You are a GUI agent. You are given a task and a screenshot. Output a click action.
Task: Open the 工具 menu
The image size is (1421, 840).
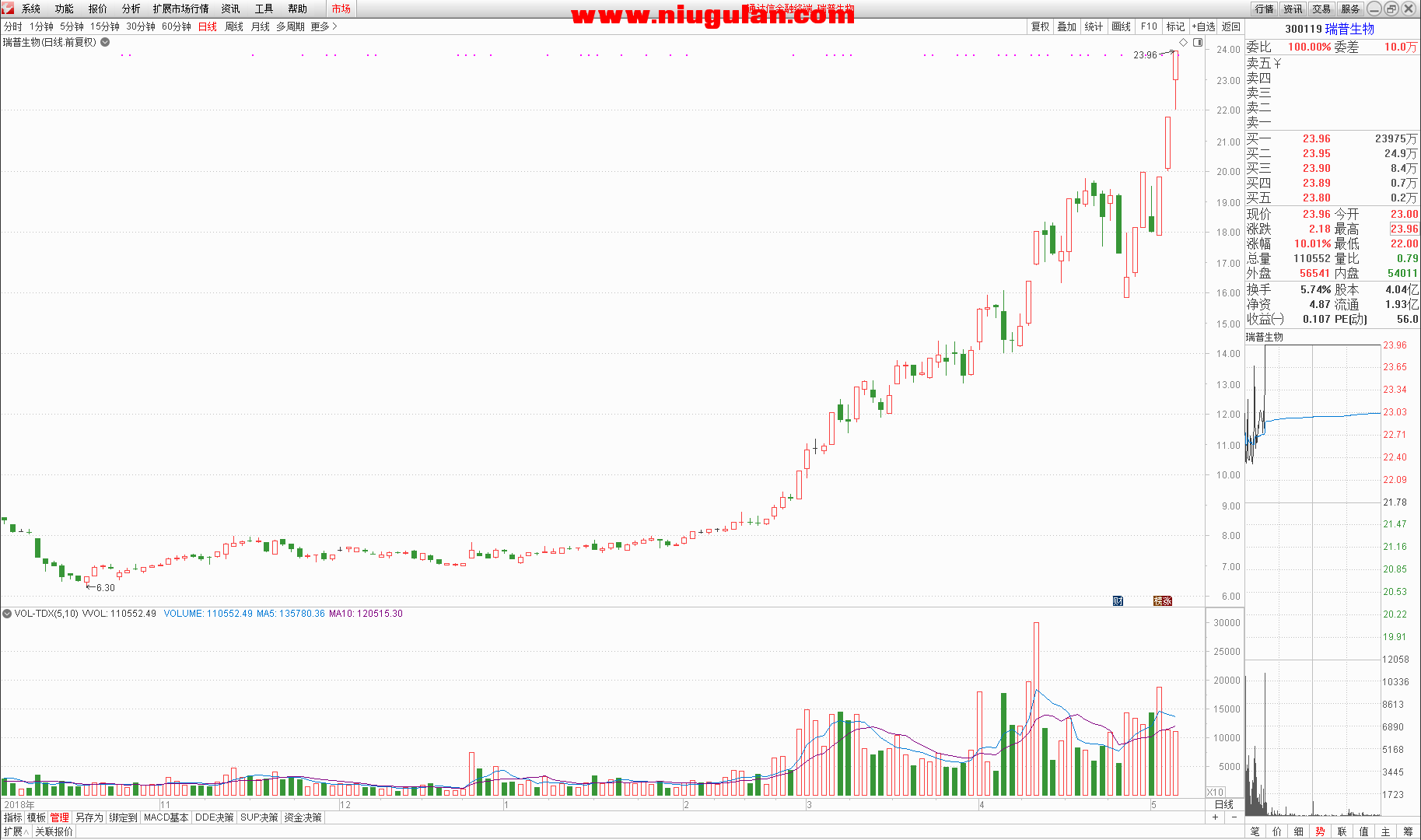coord(264,9)
